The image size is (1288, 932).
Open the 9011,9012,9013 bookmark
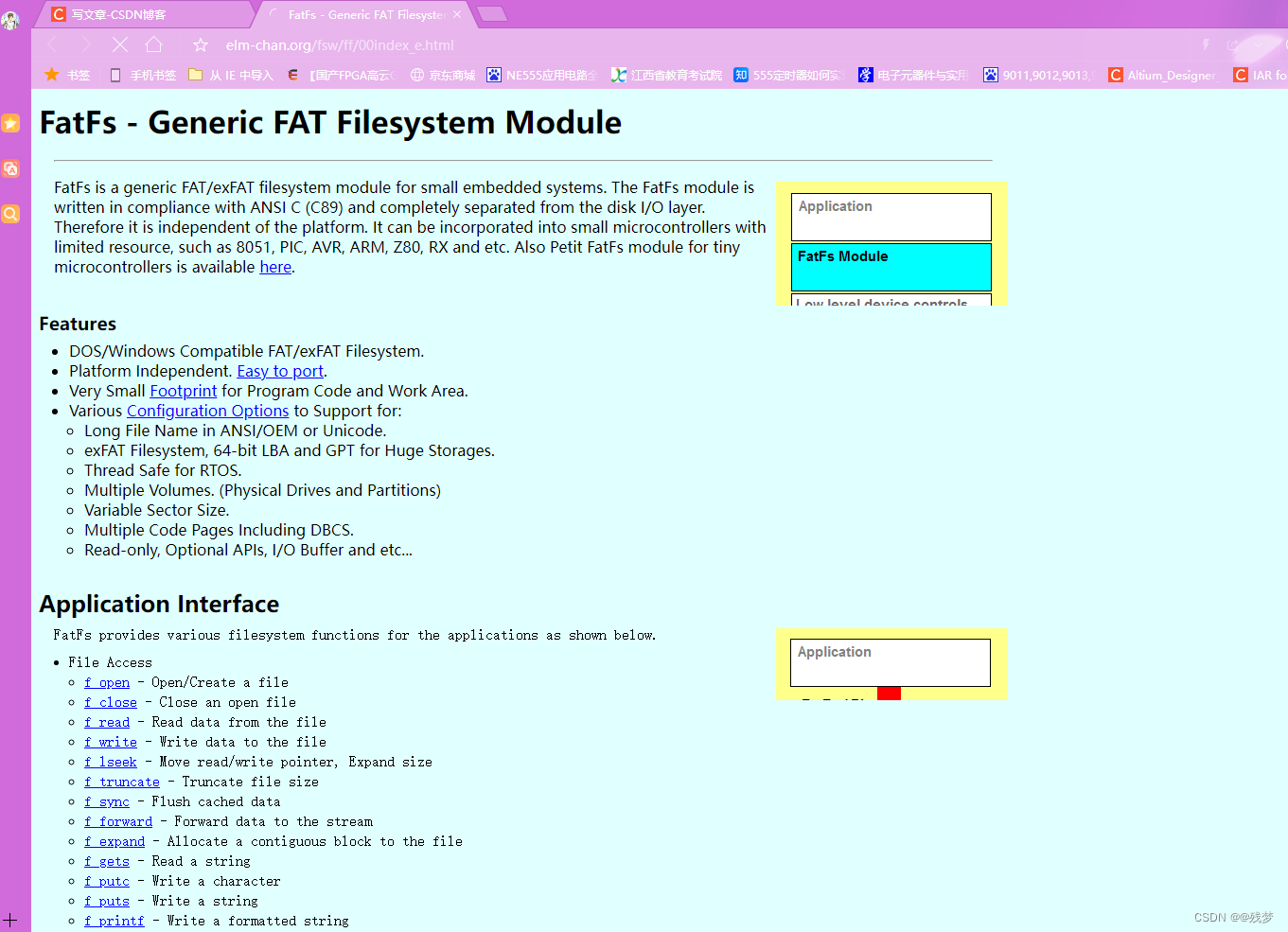pyautogui.click(x=1038, y=75)
